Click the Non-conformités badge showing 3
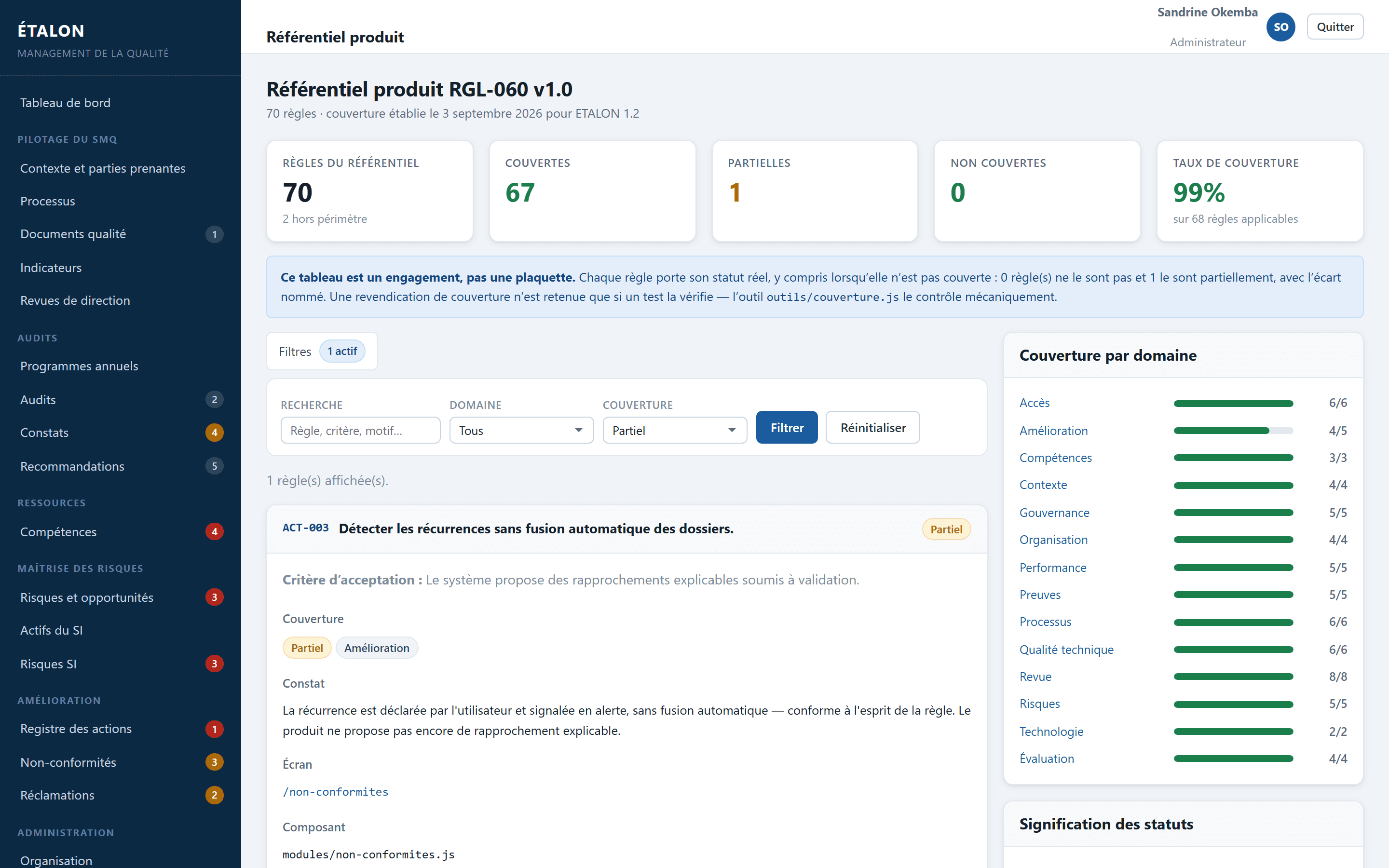This screenshot has height=868, width=1389. pyautogui.click(x=214, y=762)
